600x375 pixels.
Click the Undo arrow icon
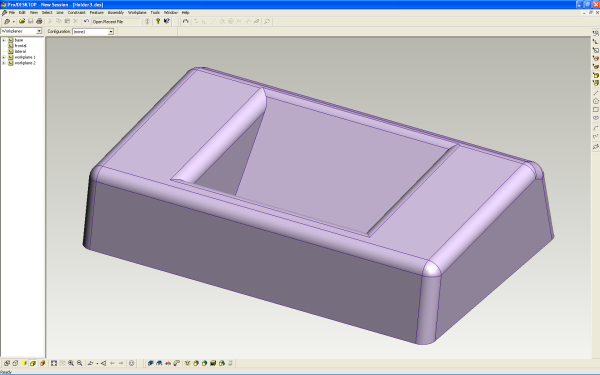pyautogui.click(x=86, y=21)
